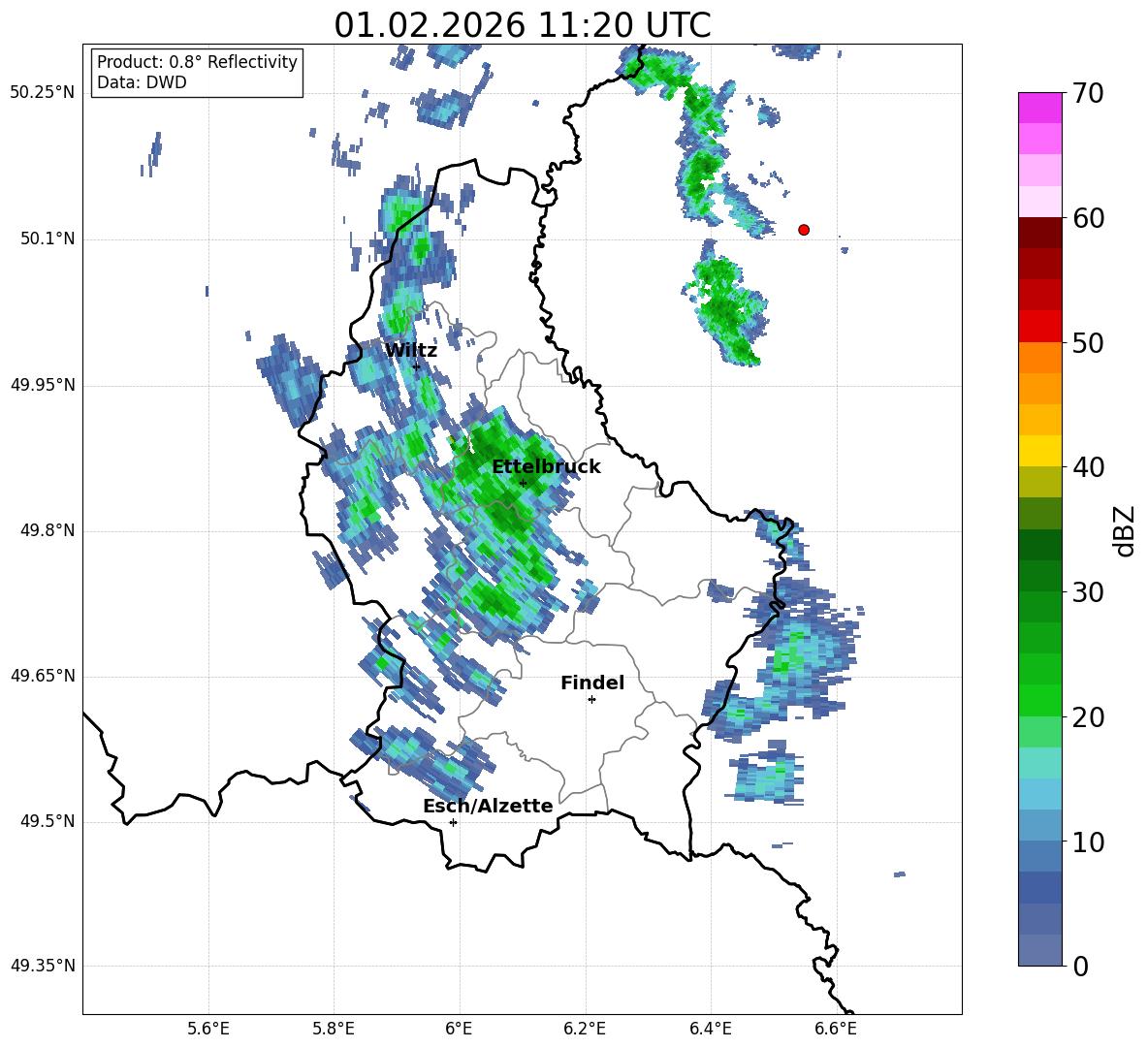Screen dimensions: 1148x1048
Task: Click the pink 65–70 dBZ colorbar segment
Action: tap(1039, 108)
